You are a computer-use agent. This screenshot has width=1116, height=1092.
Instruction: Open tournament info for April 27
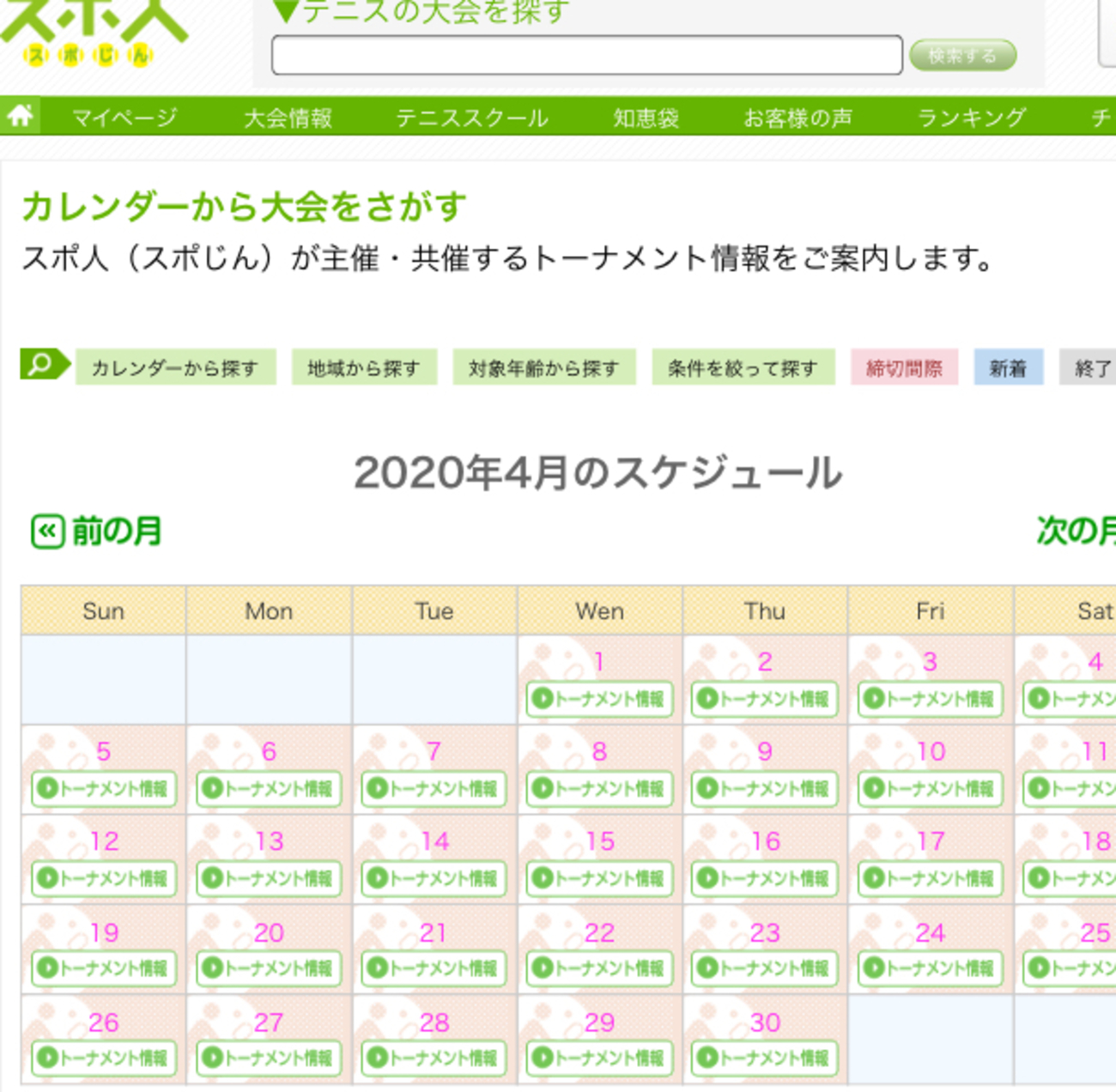(x=269, y=1058)
